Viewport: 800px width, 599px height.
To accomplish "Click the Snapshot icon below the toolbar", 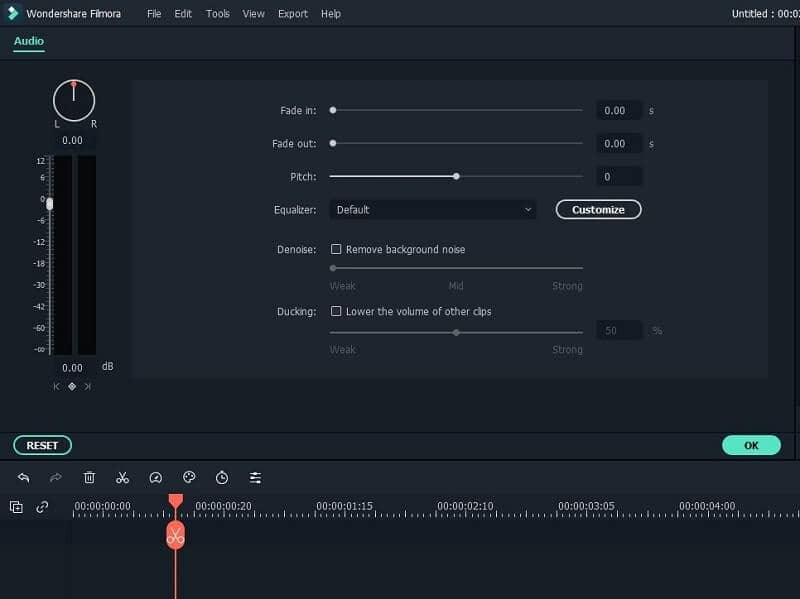I will coord(16,507).
